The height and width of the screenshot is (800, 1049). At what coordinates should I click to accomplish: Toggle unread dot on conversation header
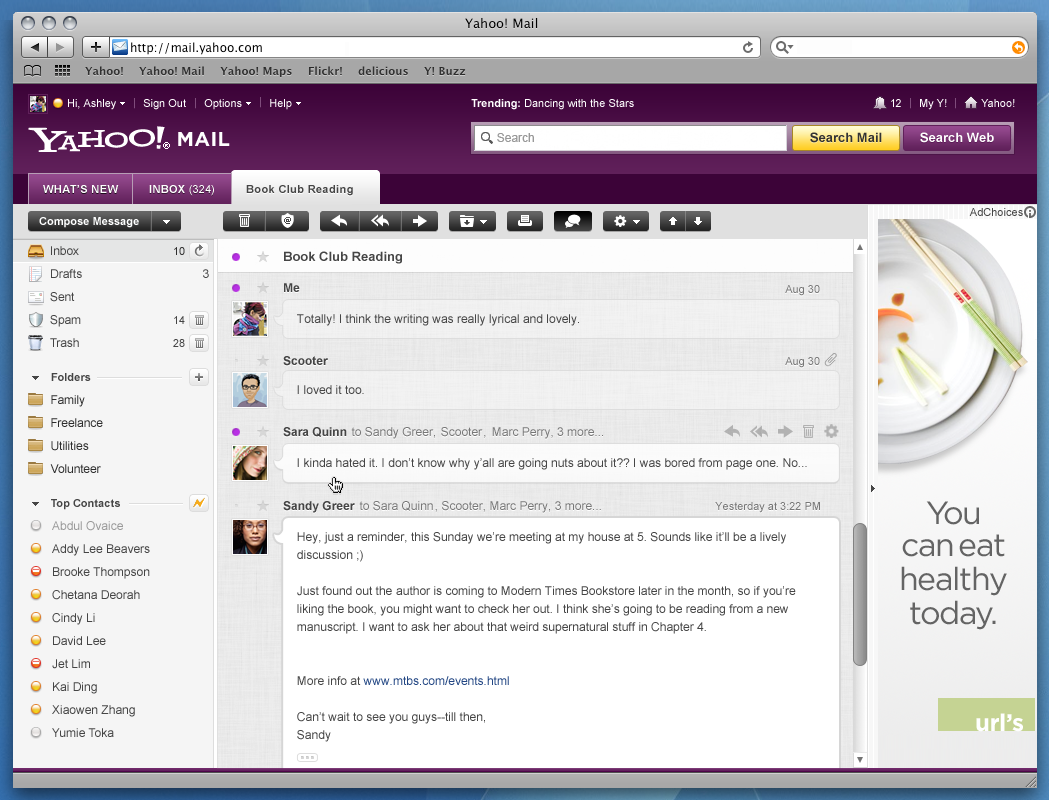[236, 257]
